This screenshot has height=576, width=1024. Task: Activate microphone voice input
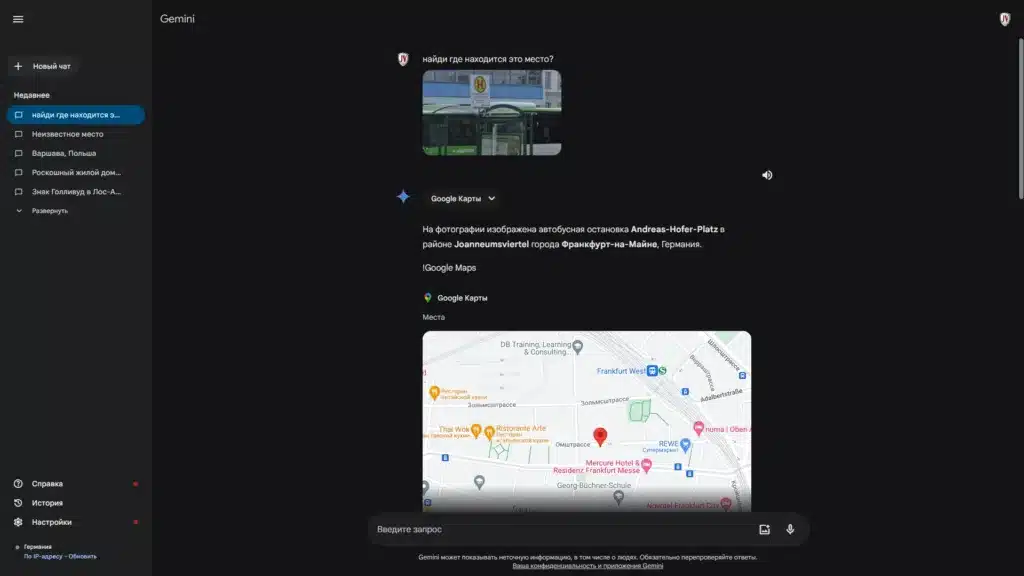(790, 530)
